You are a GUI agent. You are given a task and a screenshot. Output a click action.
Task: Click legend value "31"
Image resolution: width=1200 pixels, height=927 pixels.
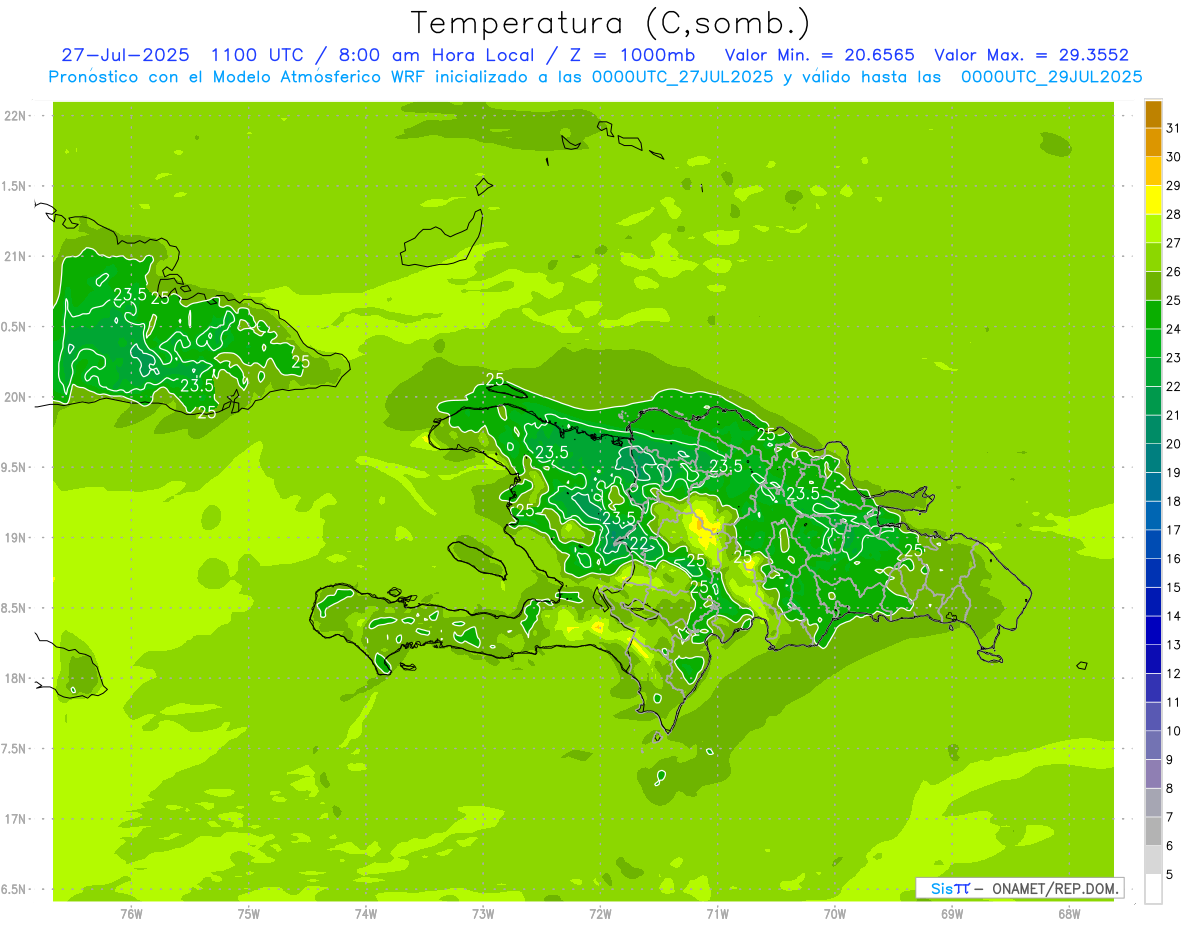click(x=1173, y=128)
